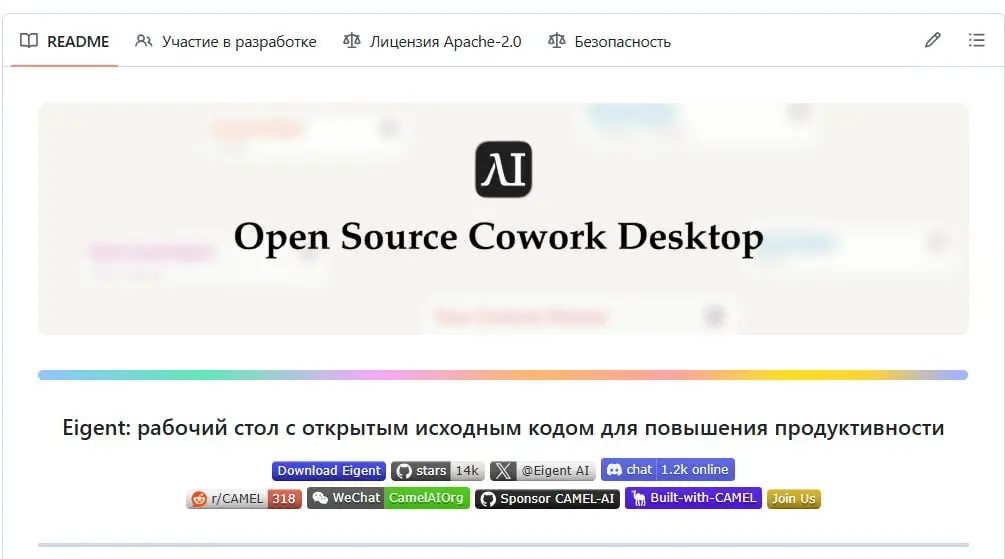This screenshot has width=1005, height=559.
Task: Click the scales icon beside Безопасность
Action: click(x=556, y=41)
